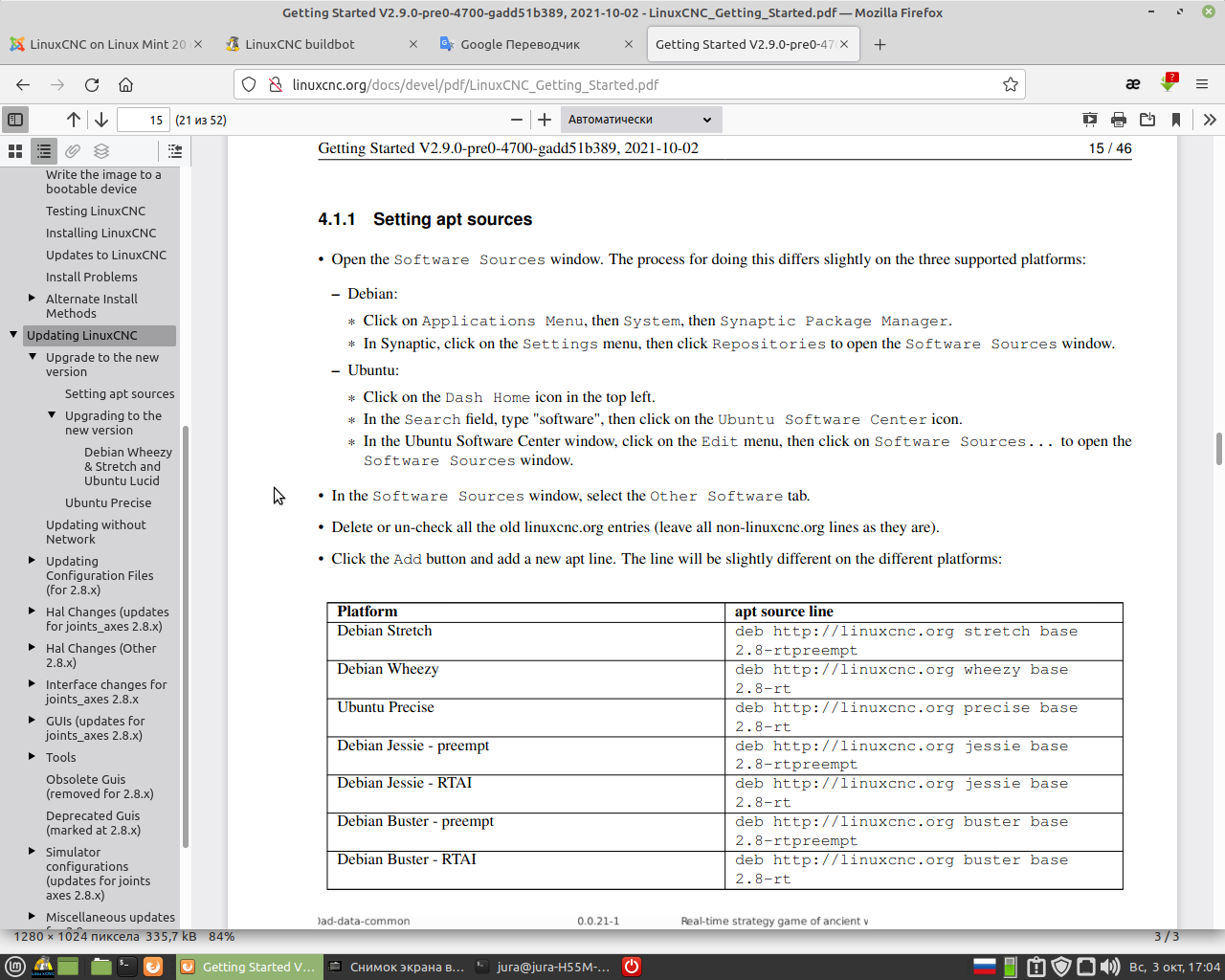Open Updating without Network outline entry

click(96, 532)
